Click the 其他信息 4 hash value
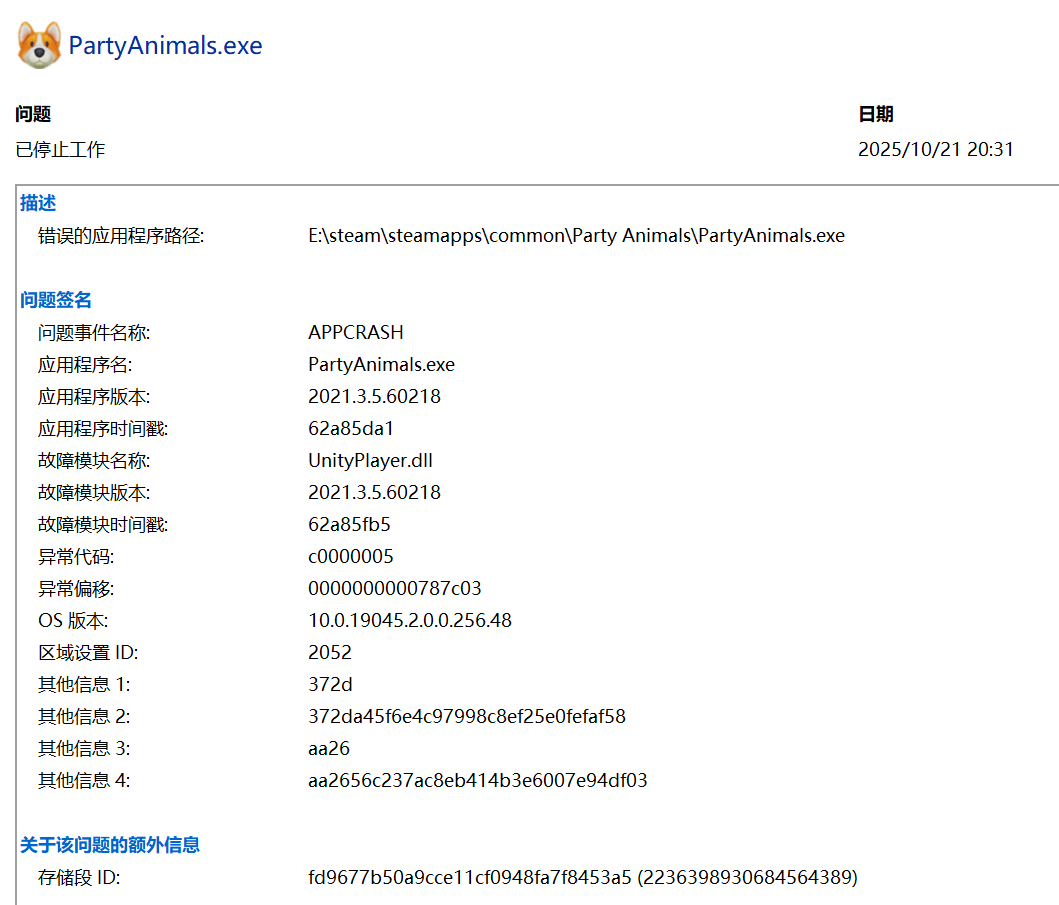This screenshot has width=1059, height=905. (x=477, y=780)
